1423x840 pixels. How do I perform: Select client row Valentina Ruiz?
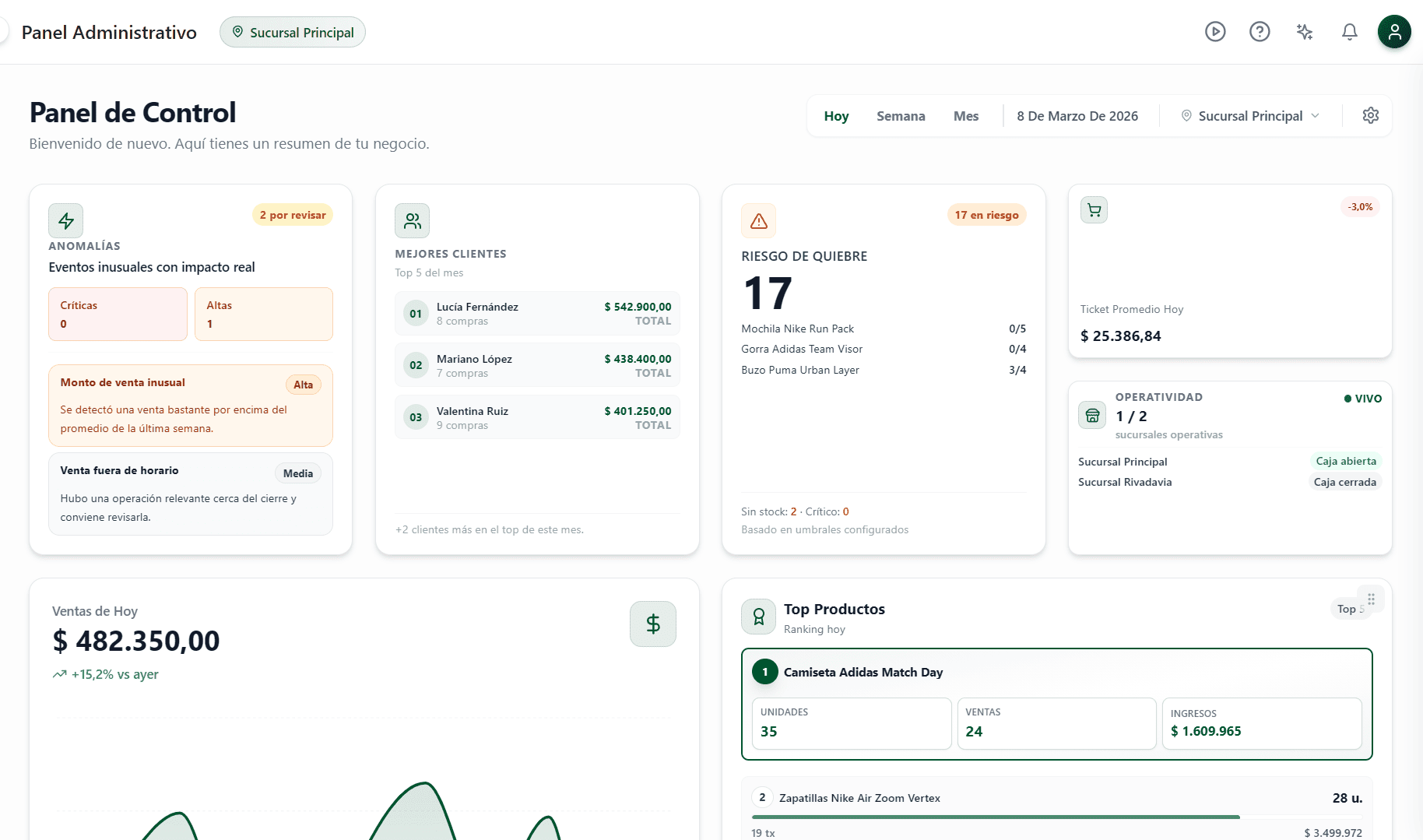pyautogui.click(x=537, y=417)
